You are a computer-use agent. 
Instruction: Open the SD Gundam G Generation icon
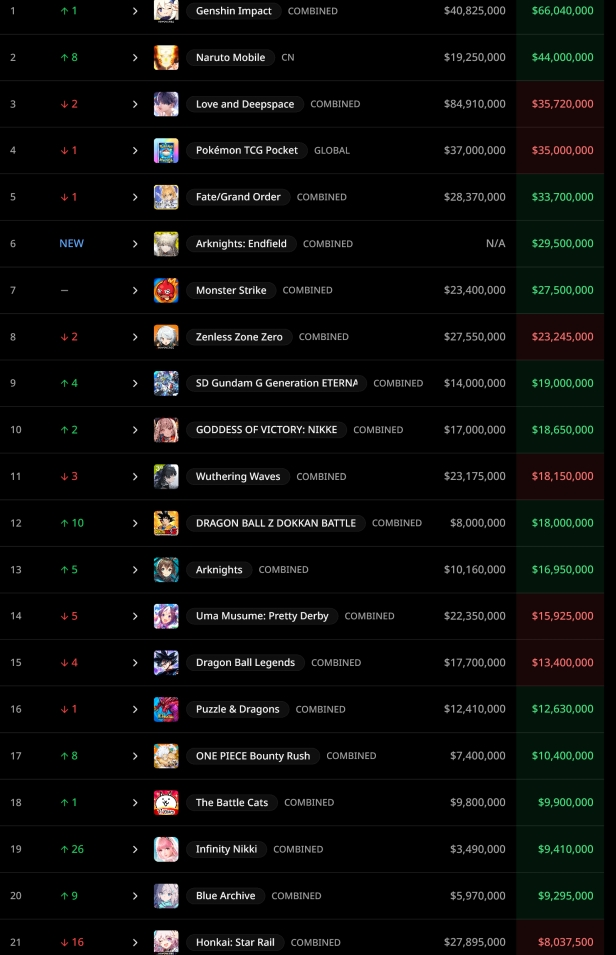(166, 383)
